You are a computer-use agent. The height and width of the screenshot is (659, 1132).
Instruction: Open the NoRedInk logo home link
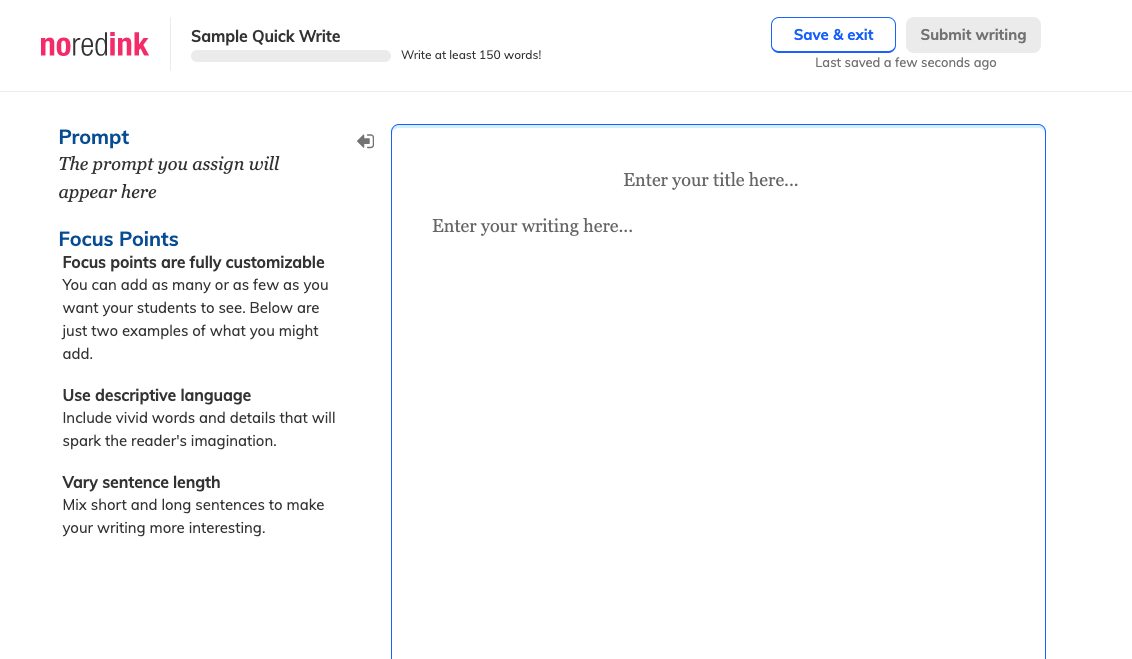(x=95, y=45)
